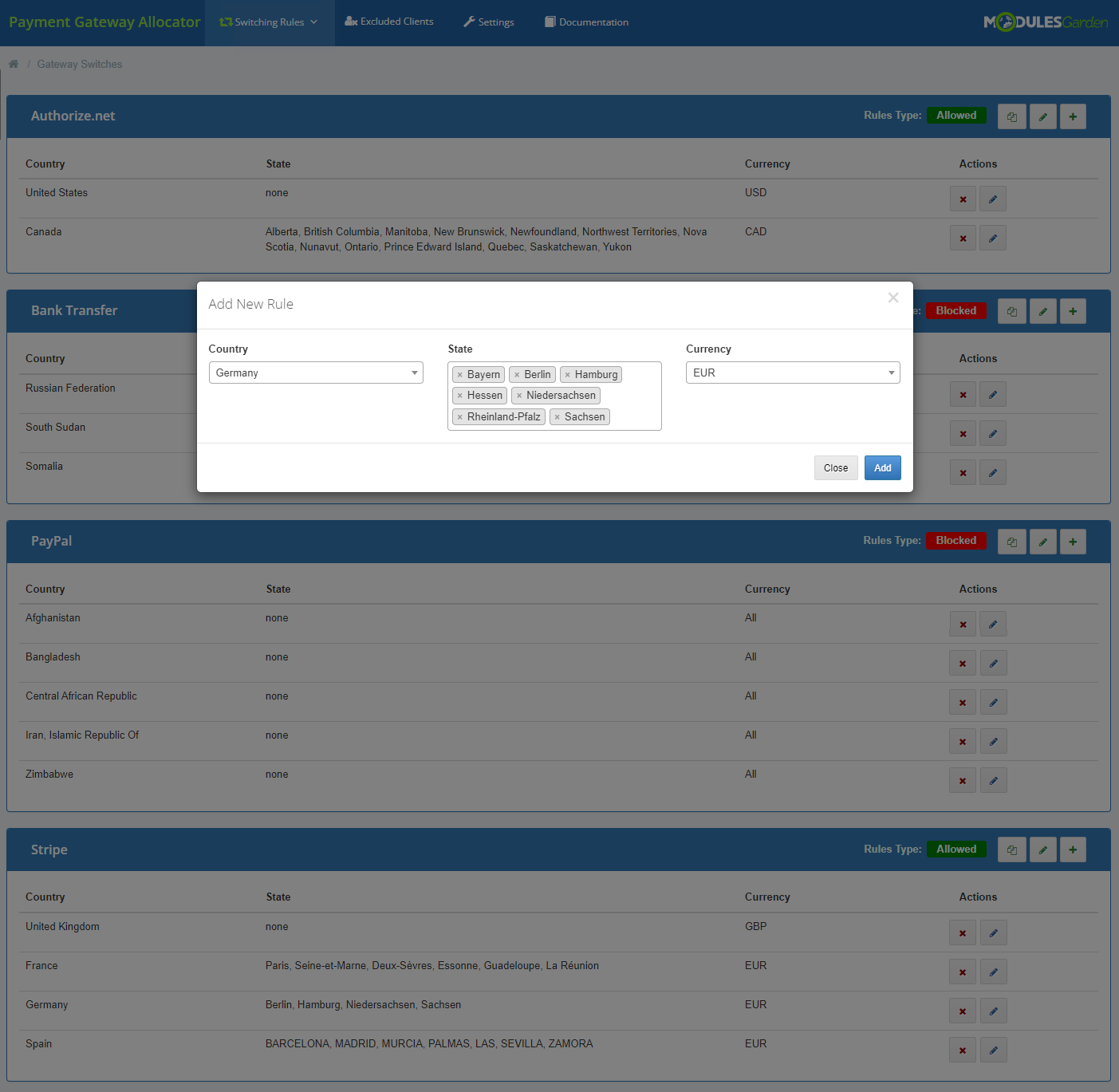Screen dimensions: 1119x1092
Task: Delete the United States rule with red x
Action: click(962, 199)
